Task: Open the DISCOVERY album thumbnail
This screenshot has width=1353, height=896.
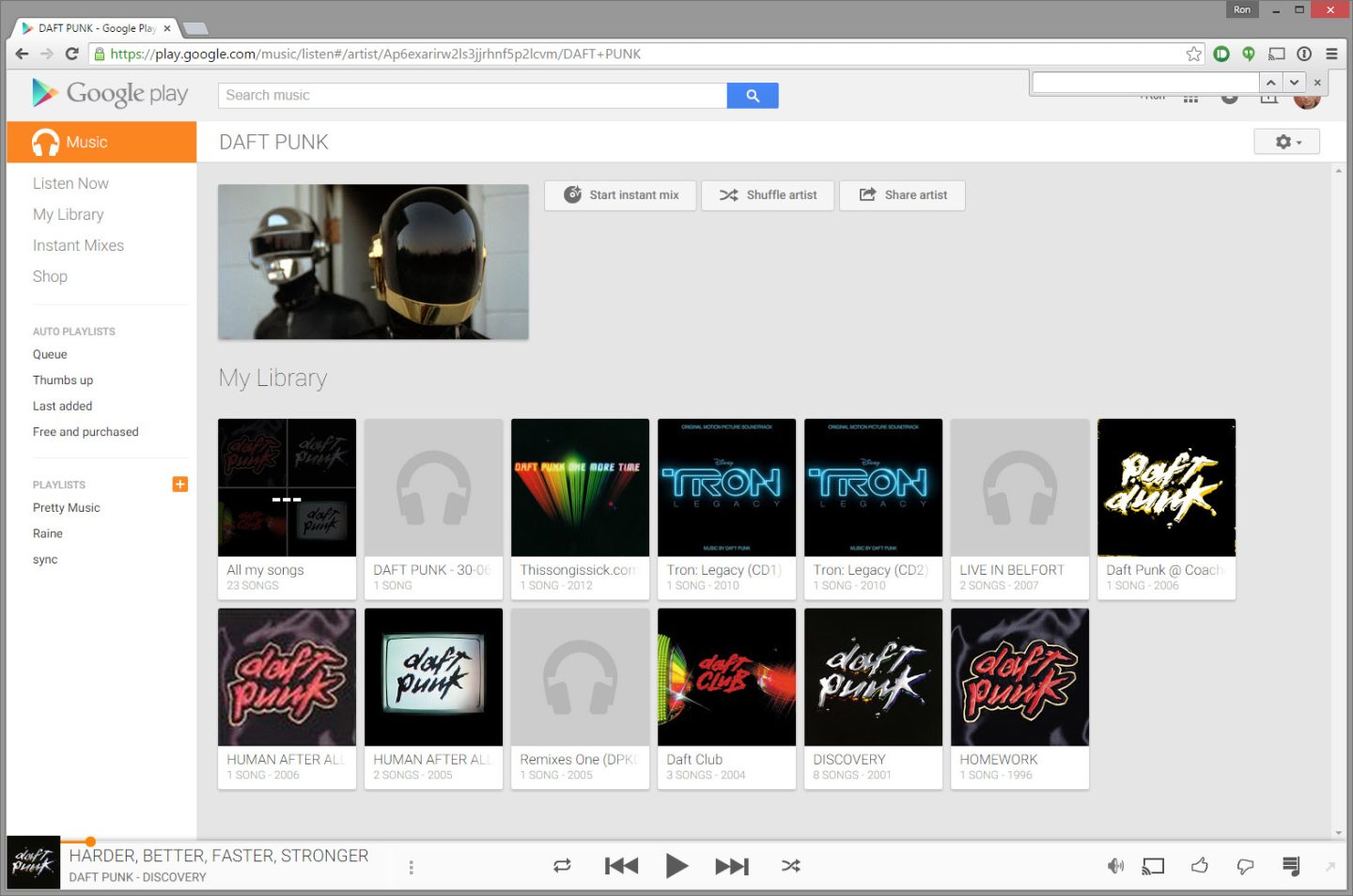Action: (x=873, y=677)
